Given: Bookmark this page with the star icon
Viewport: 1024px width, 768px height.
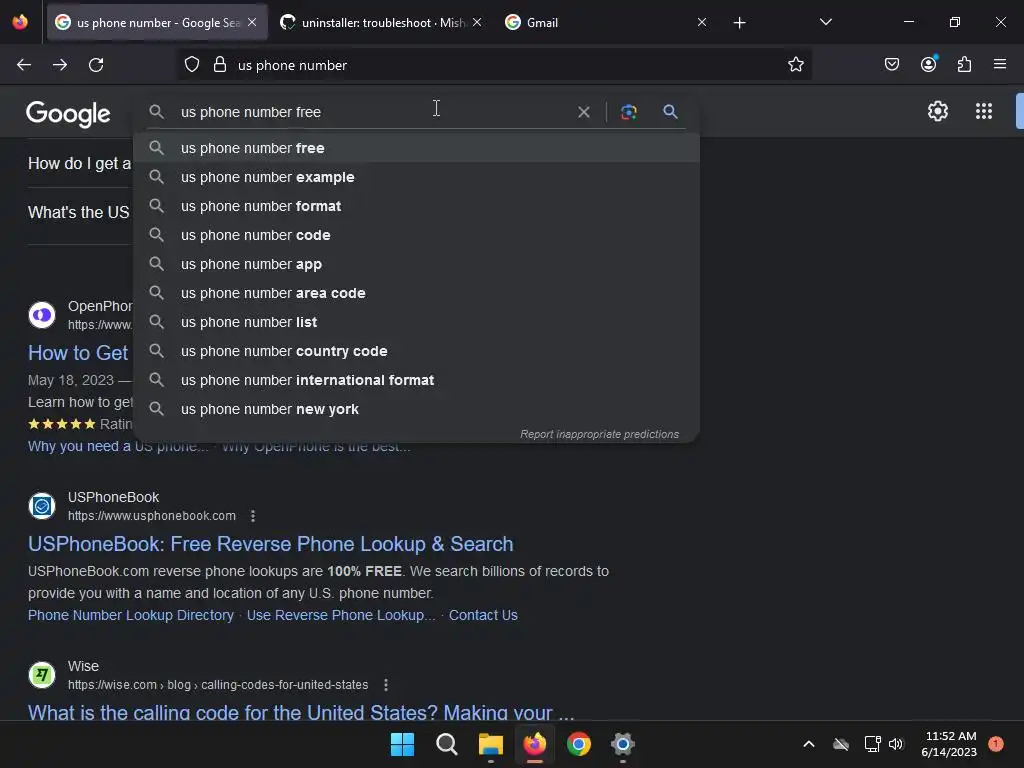Looking at the screenshot, I should 795,65.
